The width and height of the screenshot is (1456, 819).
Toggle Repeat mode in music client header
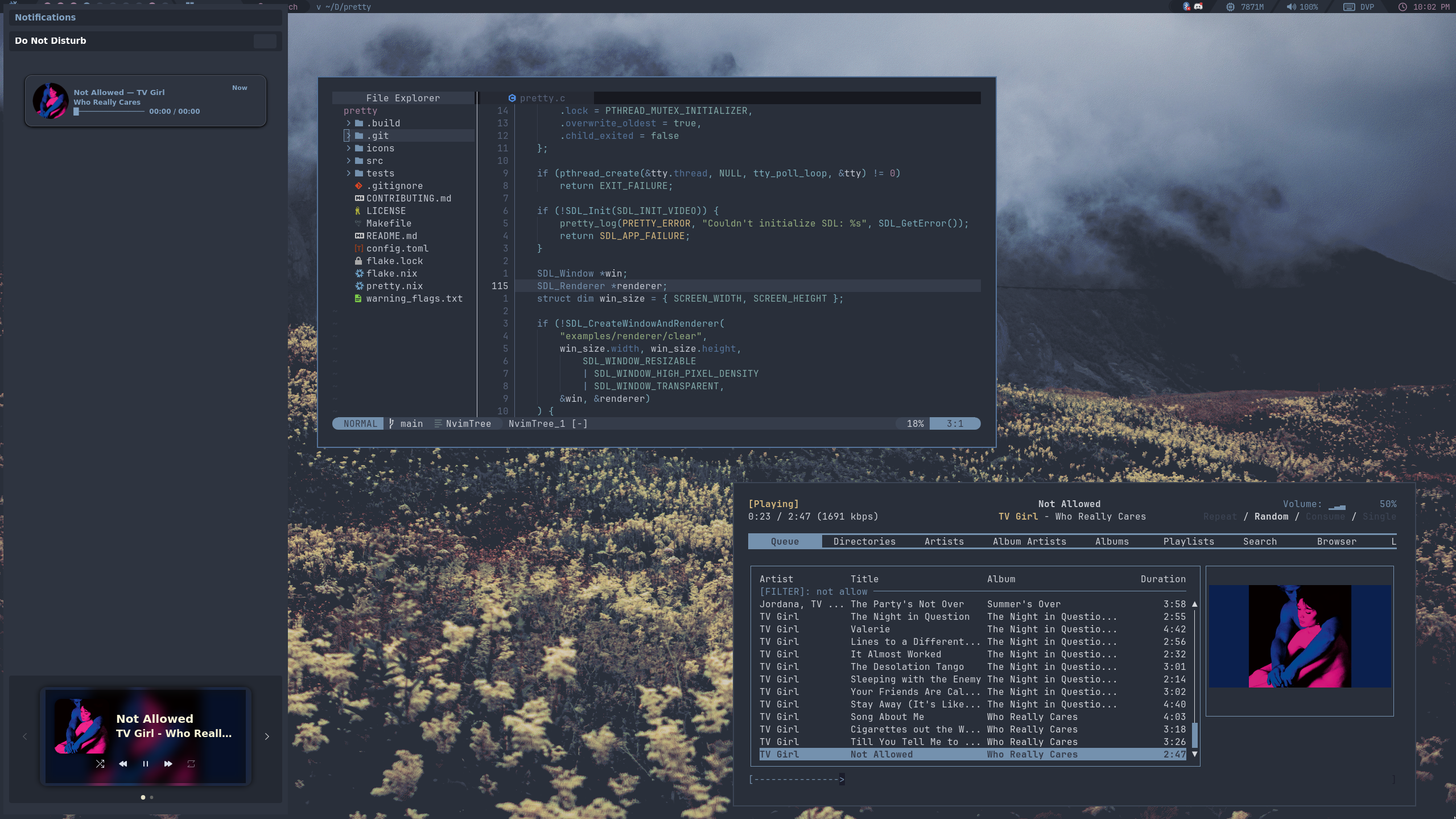click(x=1220, y=516)
